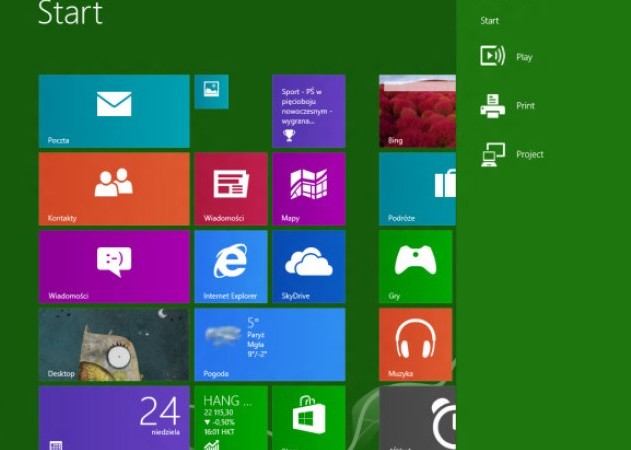Launch Internet Explorer tile
The image size is (631, 450).
pyautogui.click(x=230, y=266)
